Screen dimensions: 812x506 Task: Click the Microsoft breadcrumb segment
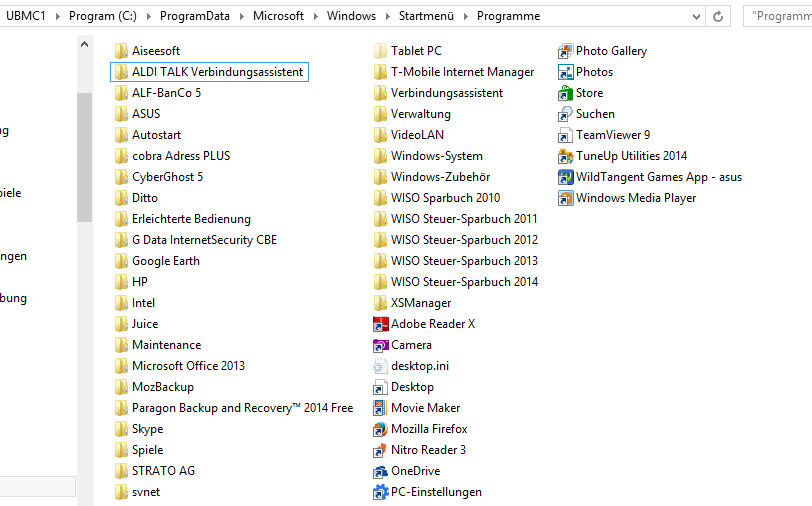(x=278, y=16)
